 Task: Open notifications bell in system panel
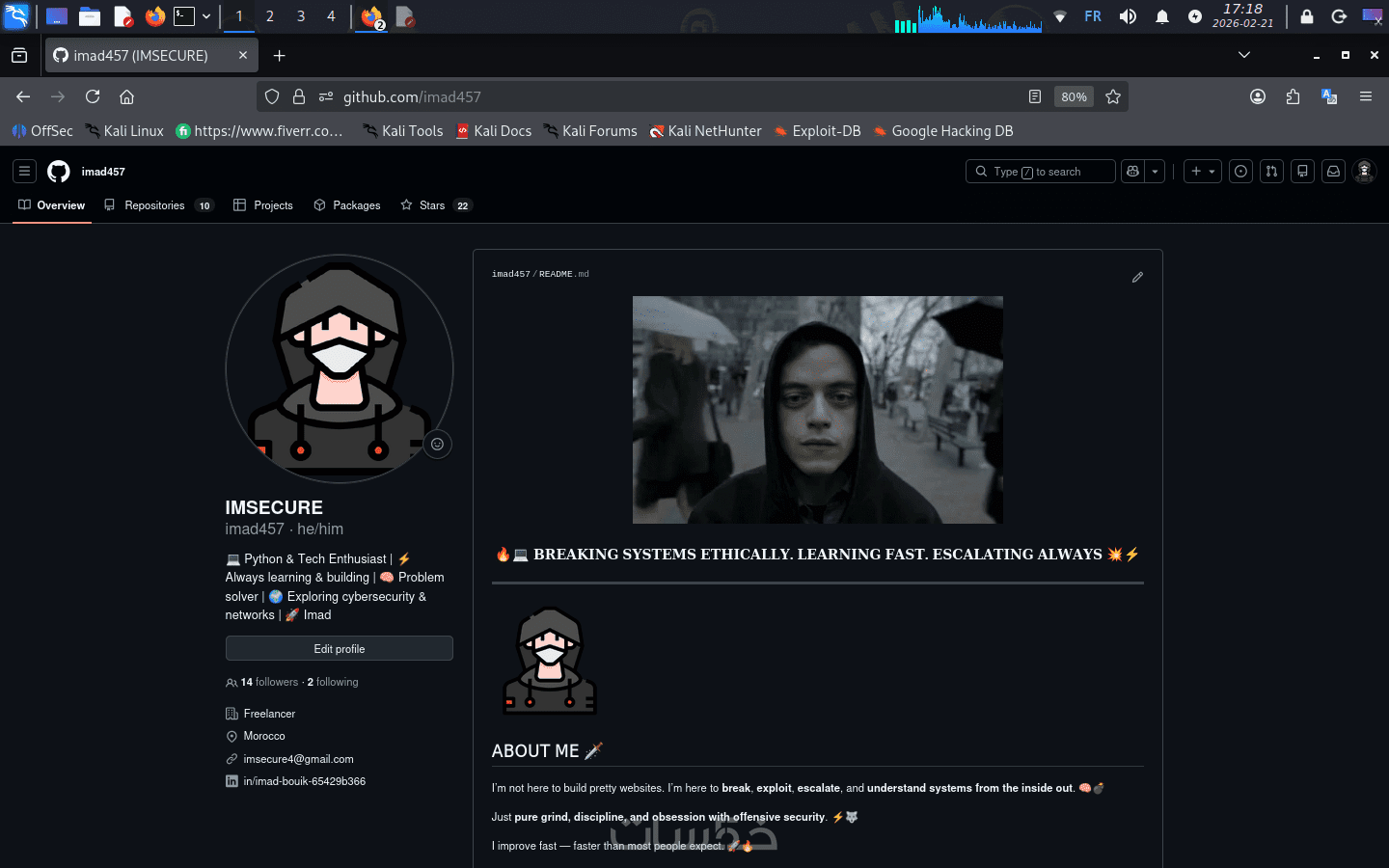(1162, 16)
